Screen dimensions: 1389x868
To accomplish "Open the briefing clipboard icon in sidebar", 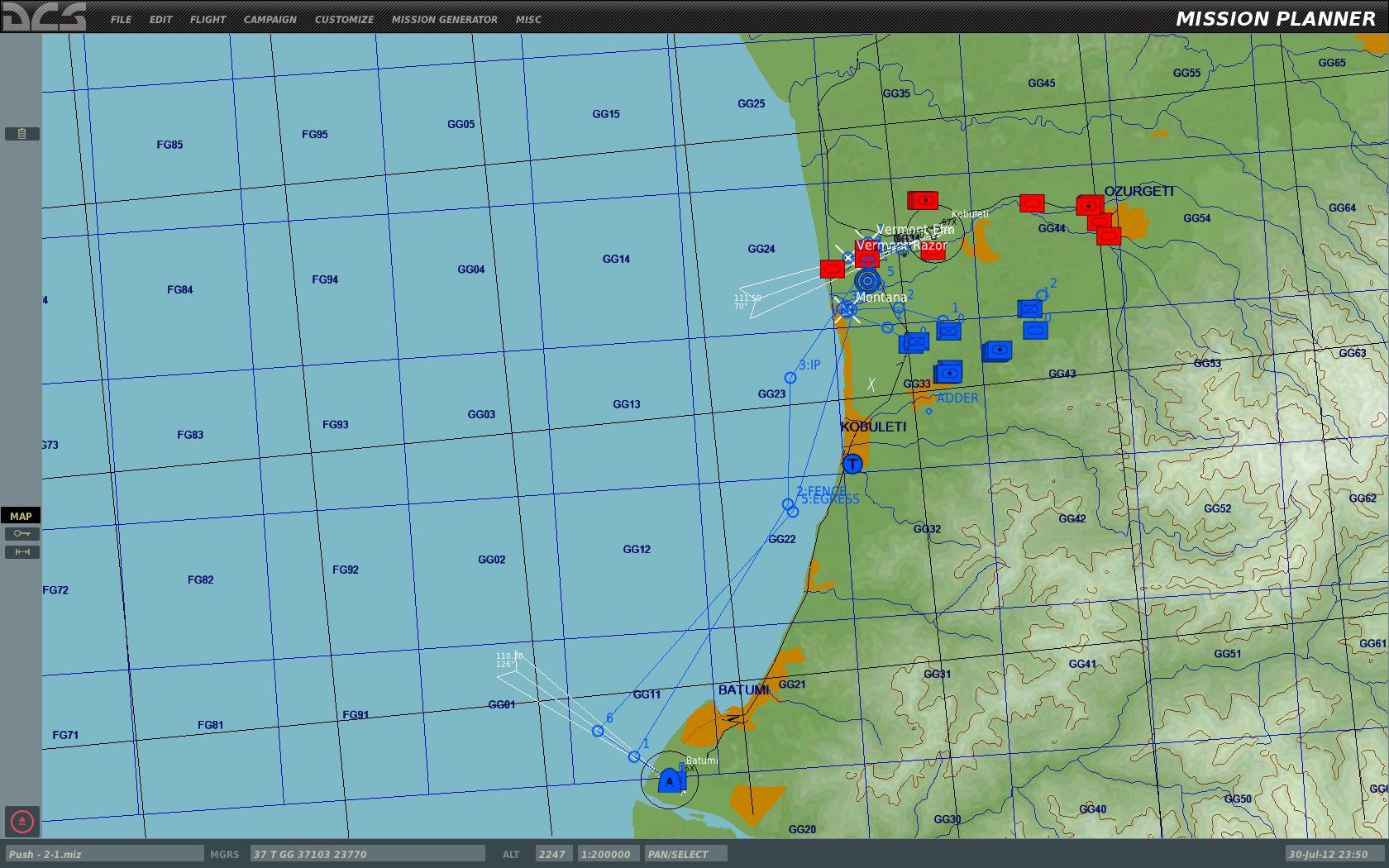I will [x=21, y=133].
